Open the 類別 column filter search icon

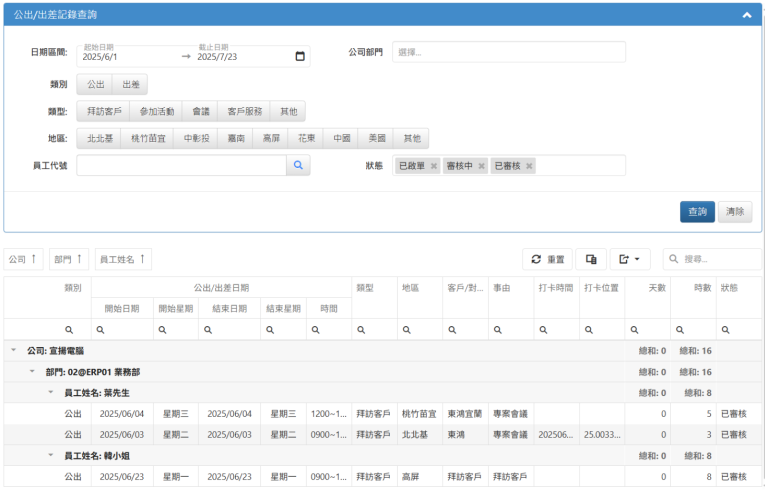[x=69, y=330]
